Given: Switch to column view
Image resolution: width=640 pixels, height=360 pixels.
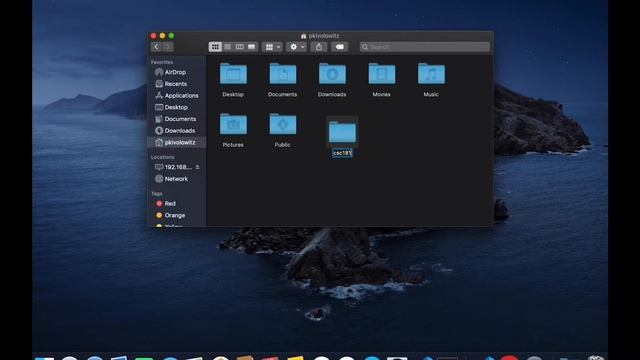Looking at the screenshot, I should coord(240,47).
